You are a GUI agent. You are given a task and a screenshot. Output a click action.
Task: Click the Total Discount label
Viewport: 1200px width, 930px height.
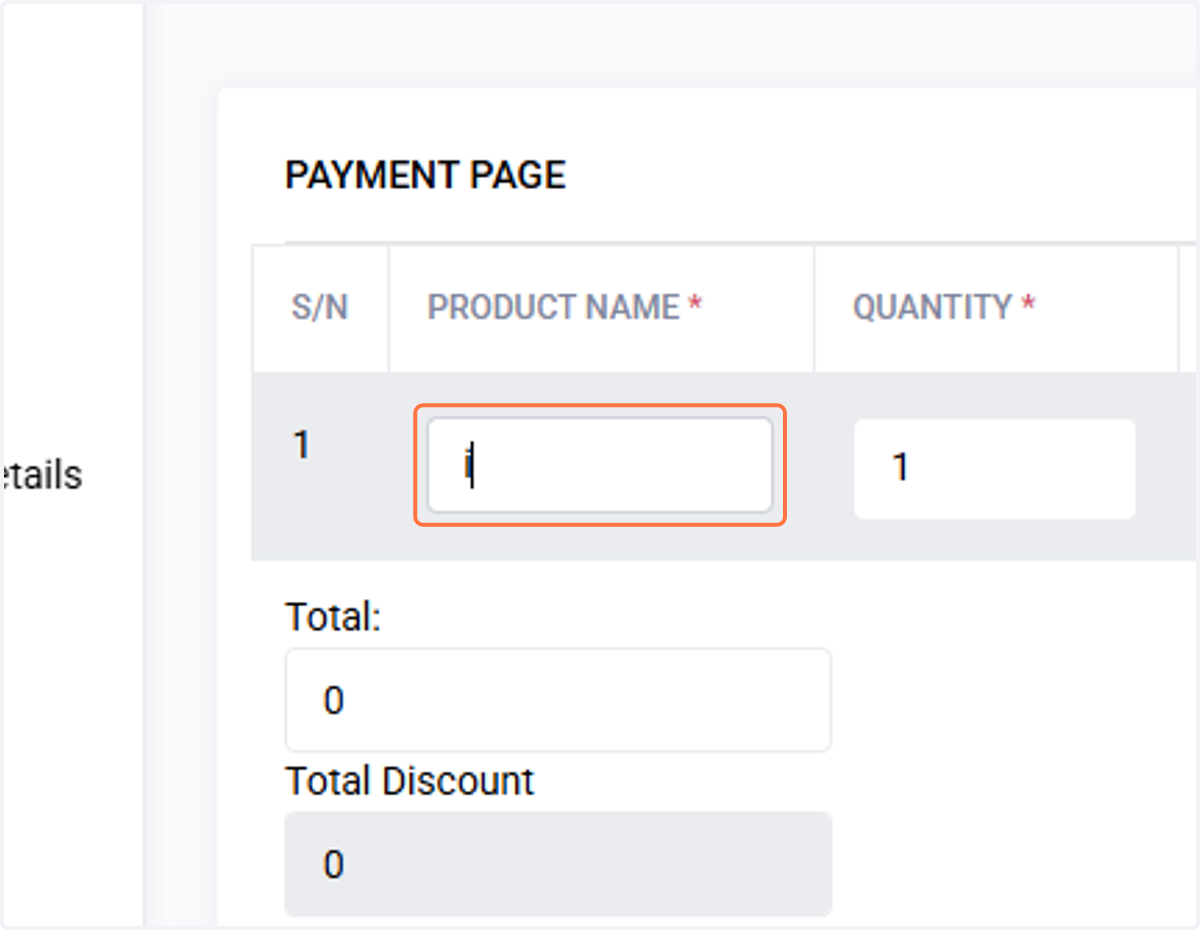[410, 780]
